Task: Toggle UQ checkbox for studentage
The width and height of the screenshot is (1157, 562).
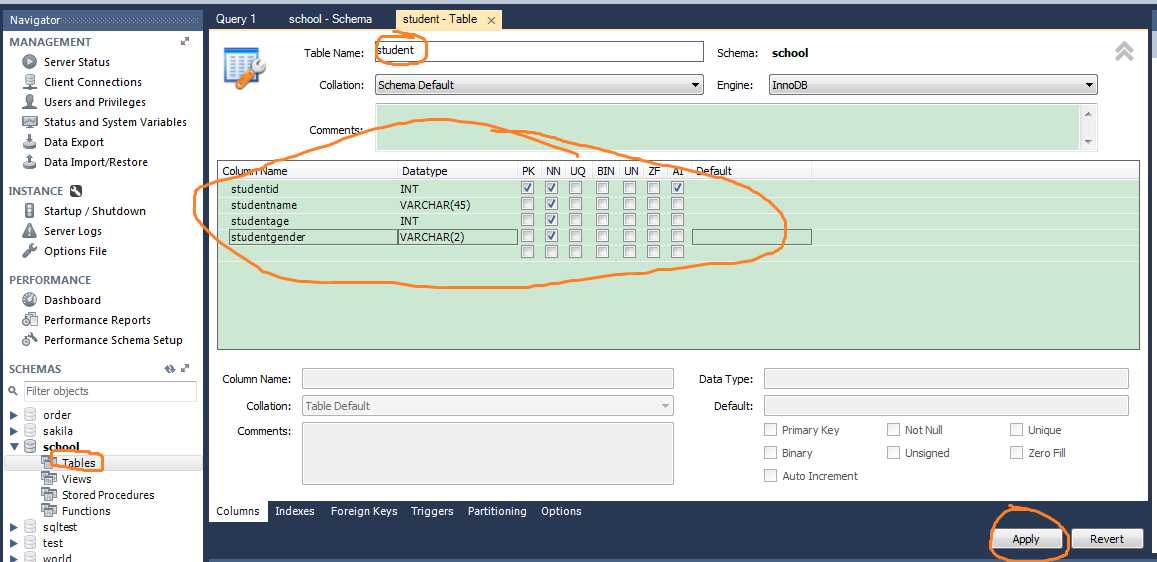Action: [576, 221]
